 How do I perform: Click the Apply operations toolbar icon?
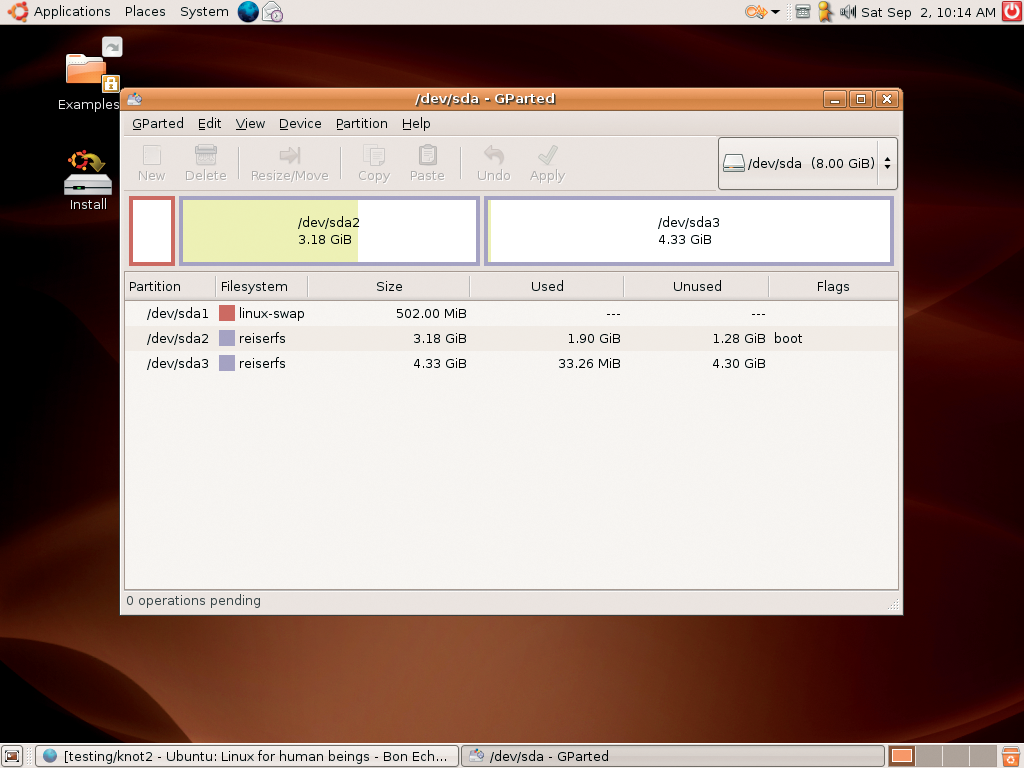547,163
